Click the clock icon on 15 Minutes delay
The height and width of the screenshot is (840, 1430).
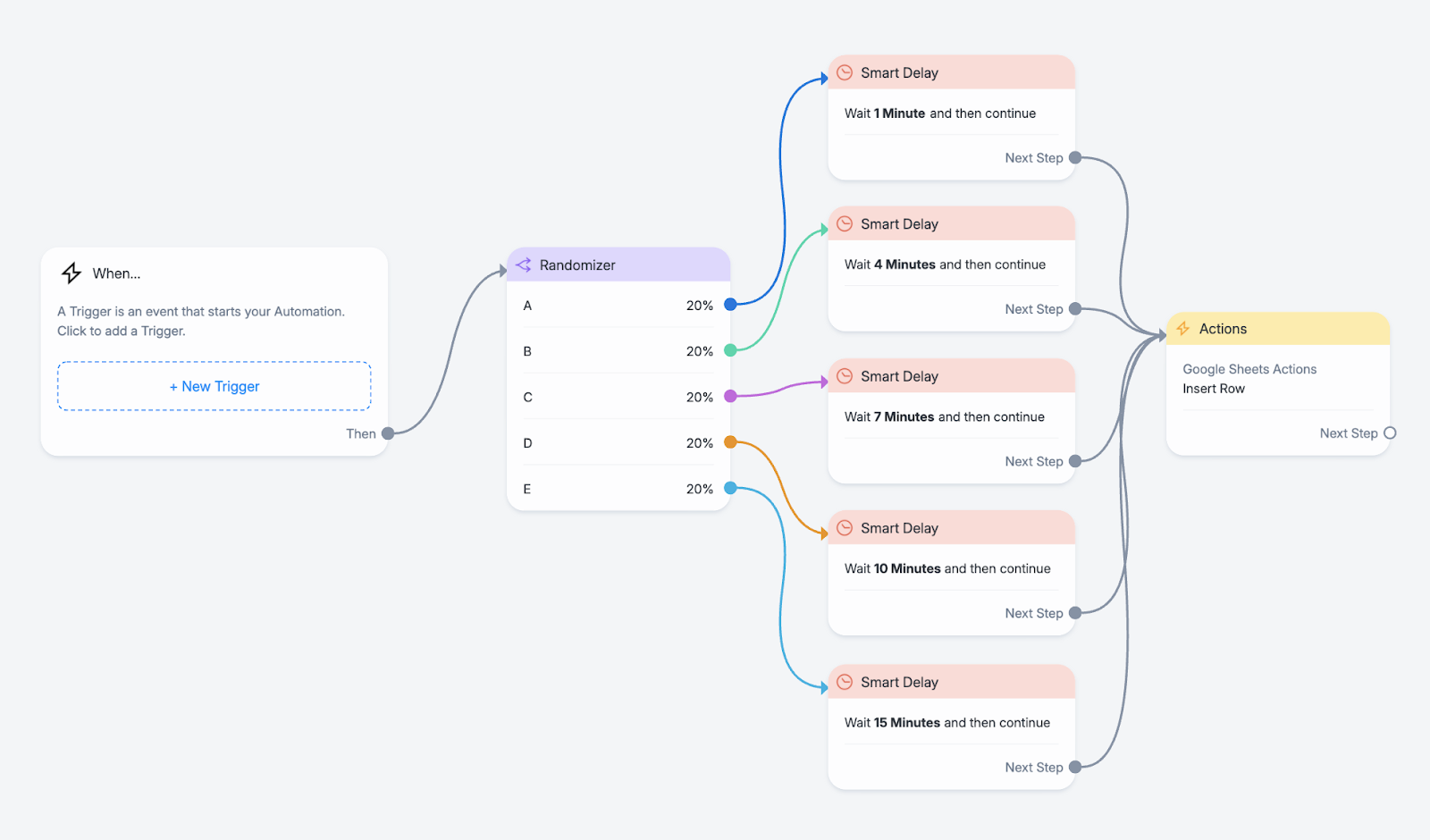click(x=845, y=682)
